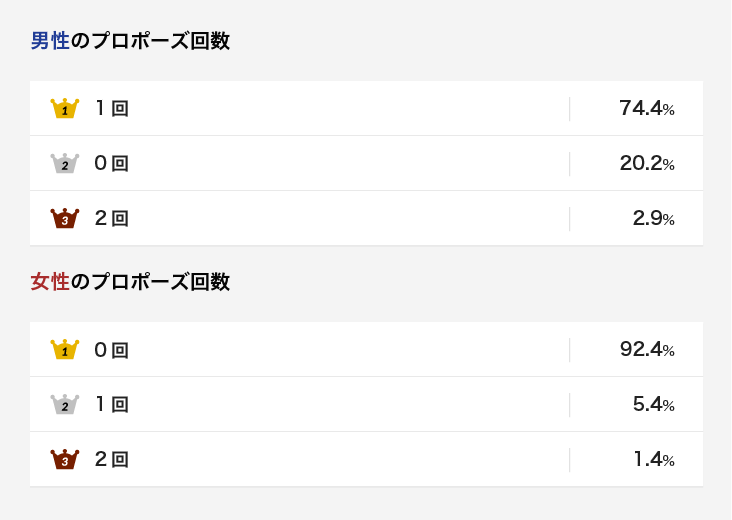Click 2回 label in women's list
Viewport: 732px width, 520px height.
112,459
